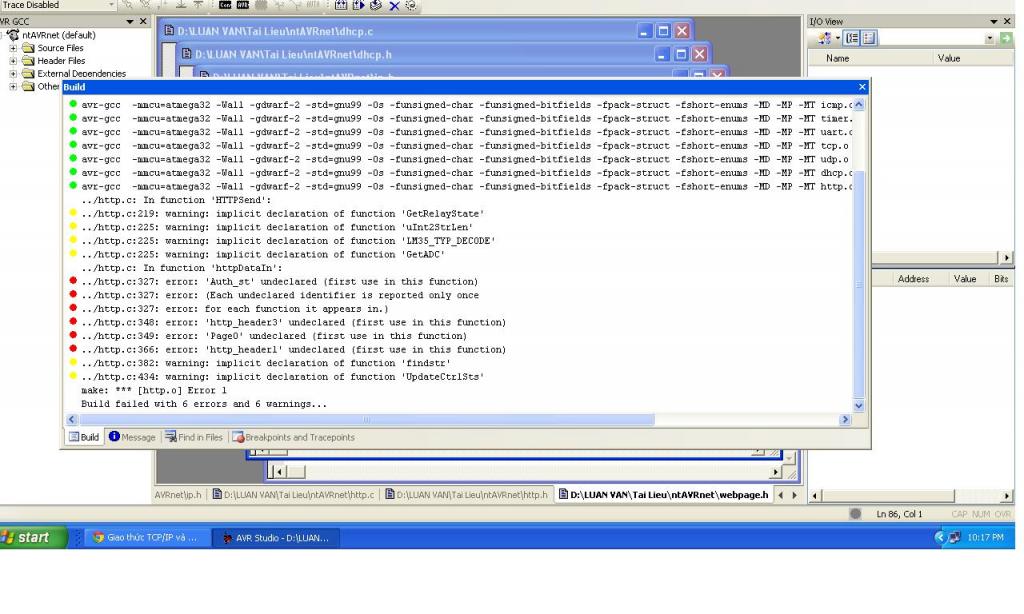This screenshot has height=614, width=1024.
Task: Expand the Source Files folder
Action: (14, 48)
